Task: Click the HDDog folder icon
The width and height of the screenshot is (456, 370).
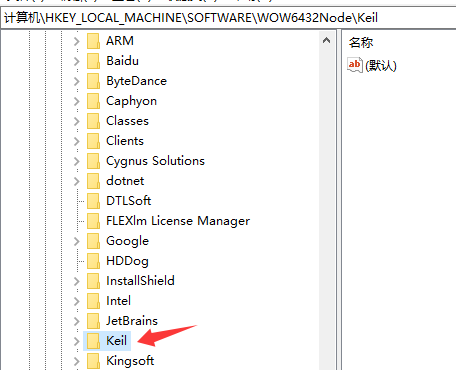Action: click(93, 261)
